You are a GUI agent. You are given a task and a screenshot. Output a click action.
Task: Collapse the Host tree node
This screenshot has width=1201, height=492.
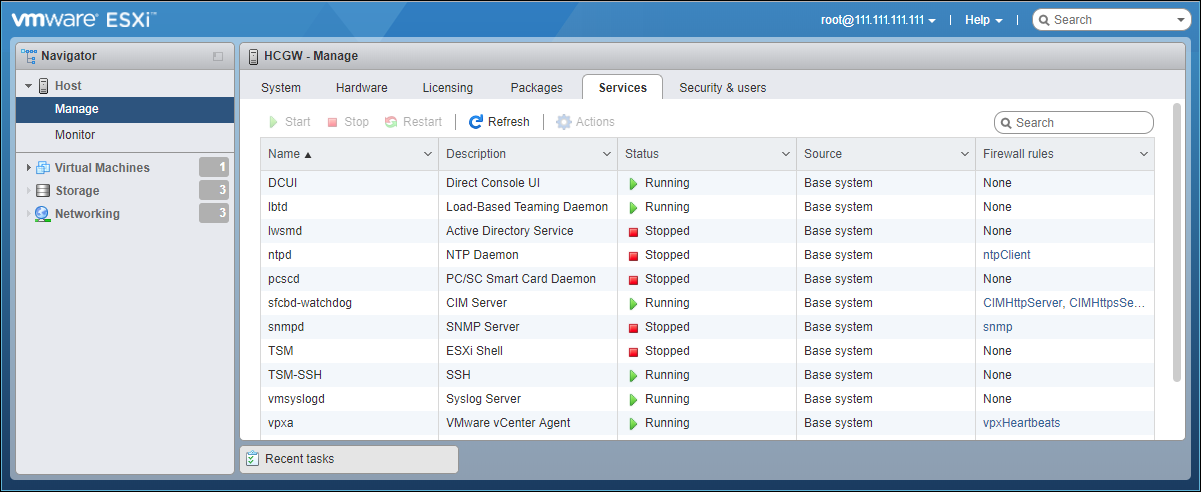(28, 86)
